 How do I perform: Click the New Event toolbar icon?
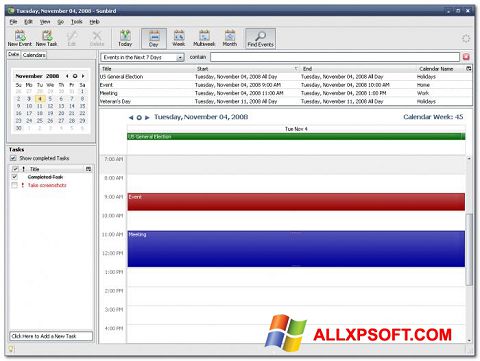point(20,35)
